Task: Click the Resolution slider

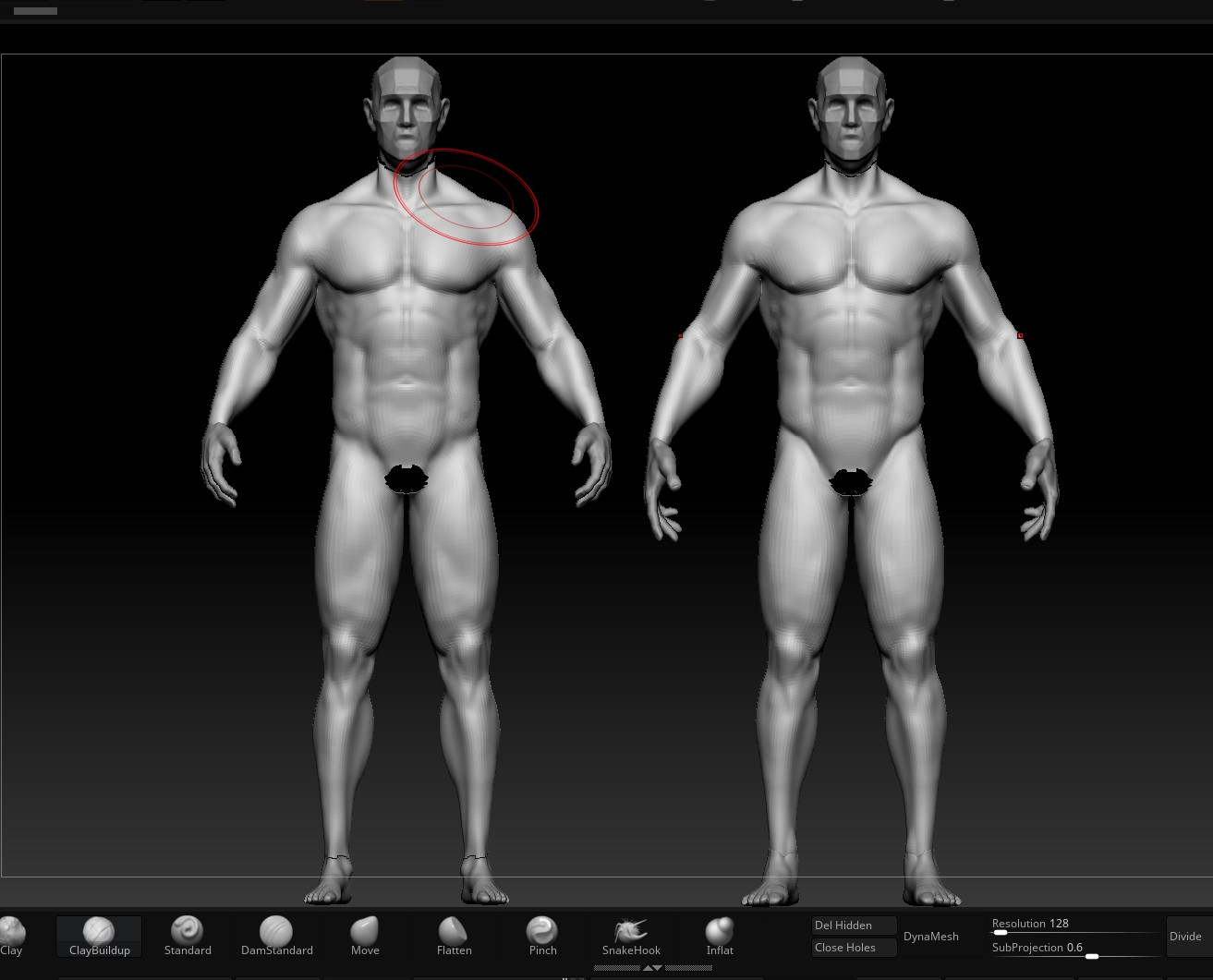Action: (1074, 932)
